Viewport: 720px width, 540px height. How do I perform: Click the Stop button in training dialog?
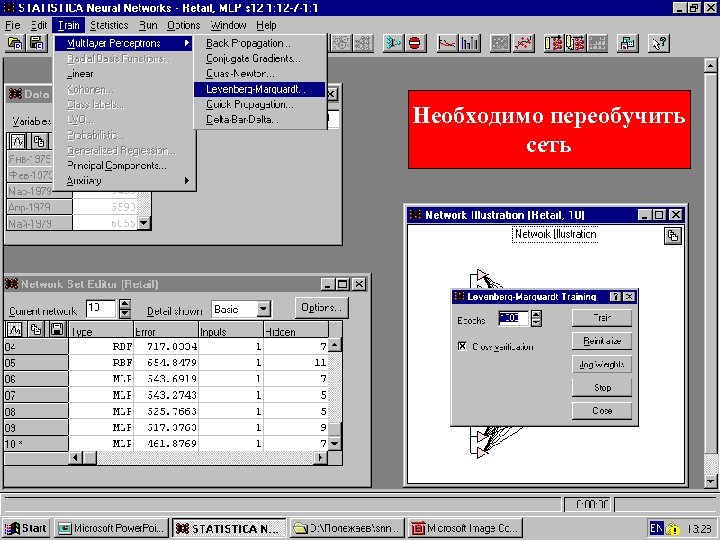[x=602, y=388]
